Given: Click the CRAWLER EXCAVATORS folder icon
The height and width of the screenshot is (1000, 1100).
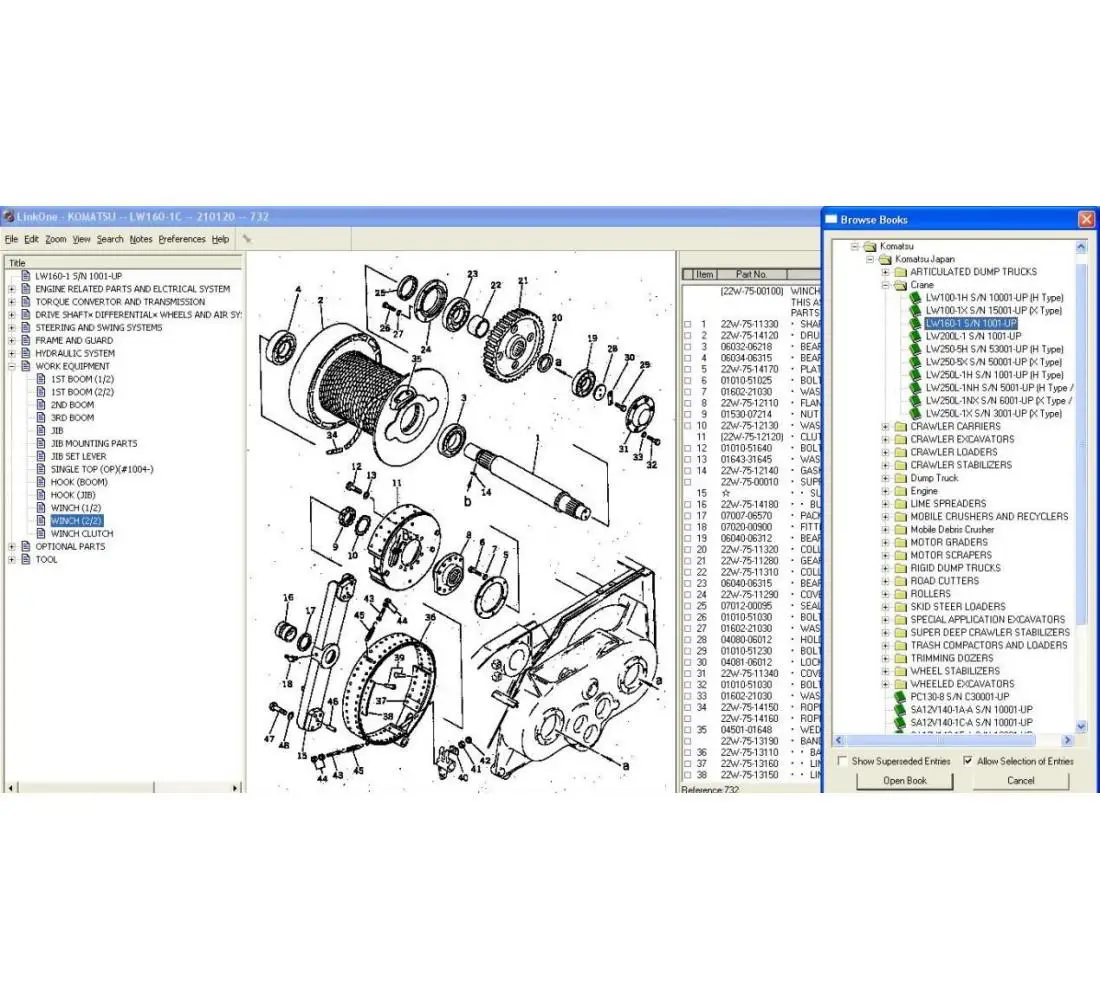Looking at the screenshot, I should [901, 439].
